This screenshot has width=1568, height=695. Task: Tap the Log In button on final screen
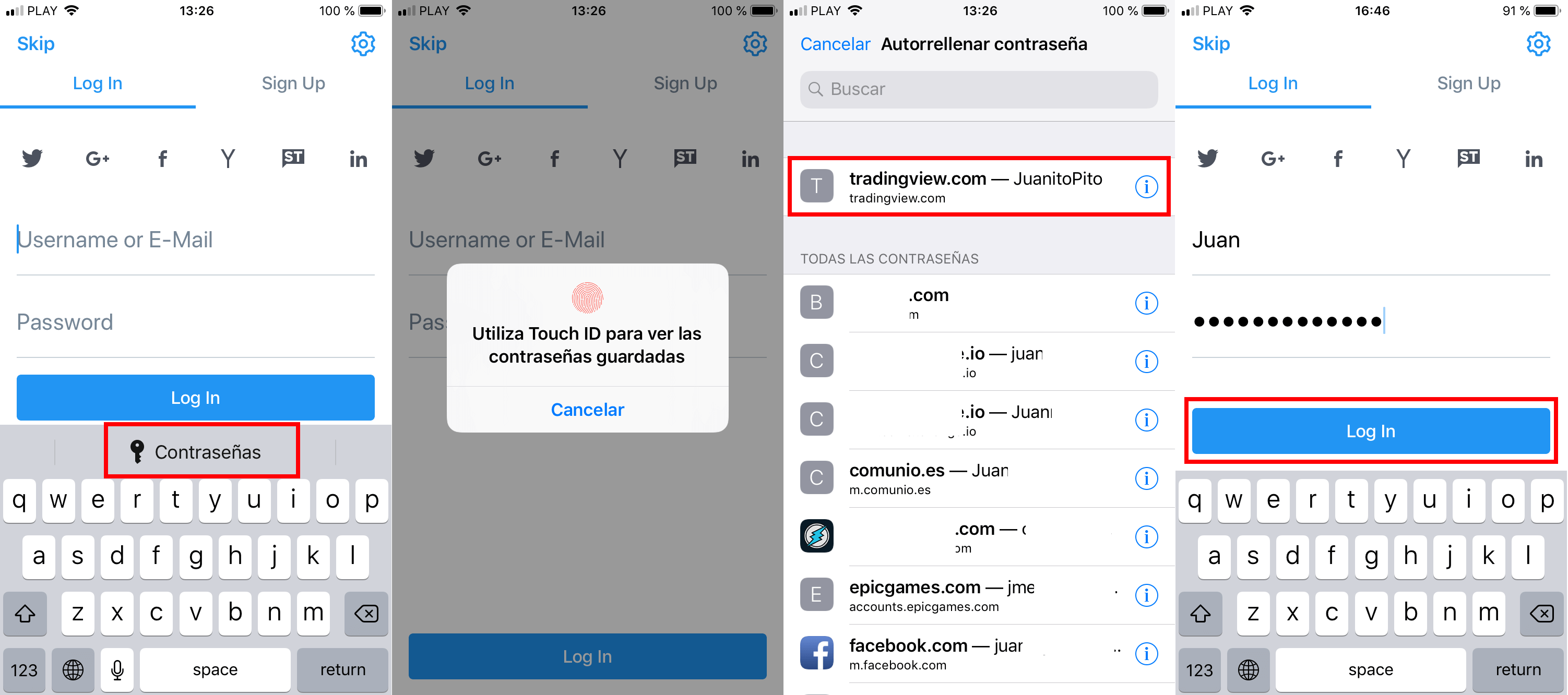[1372, 432]
